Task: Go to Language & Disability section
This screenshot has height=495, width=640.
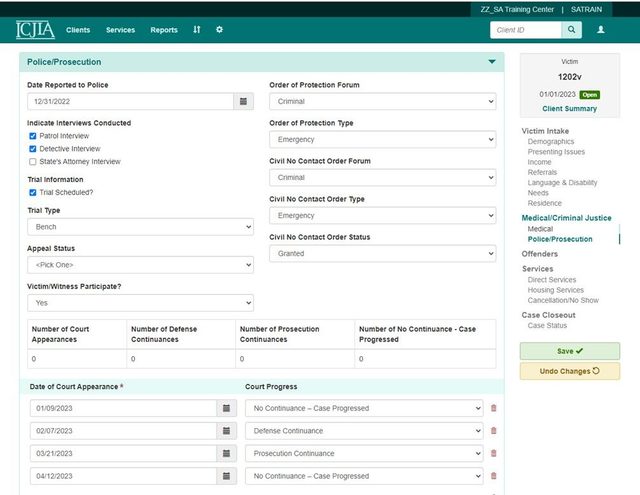Action: pos(562,182)
